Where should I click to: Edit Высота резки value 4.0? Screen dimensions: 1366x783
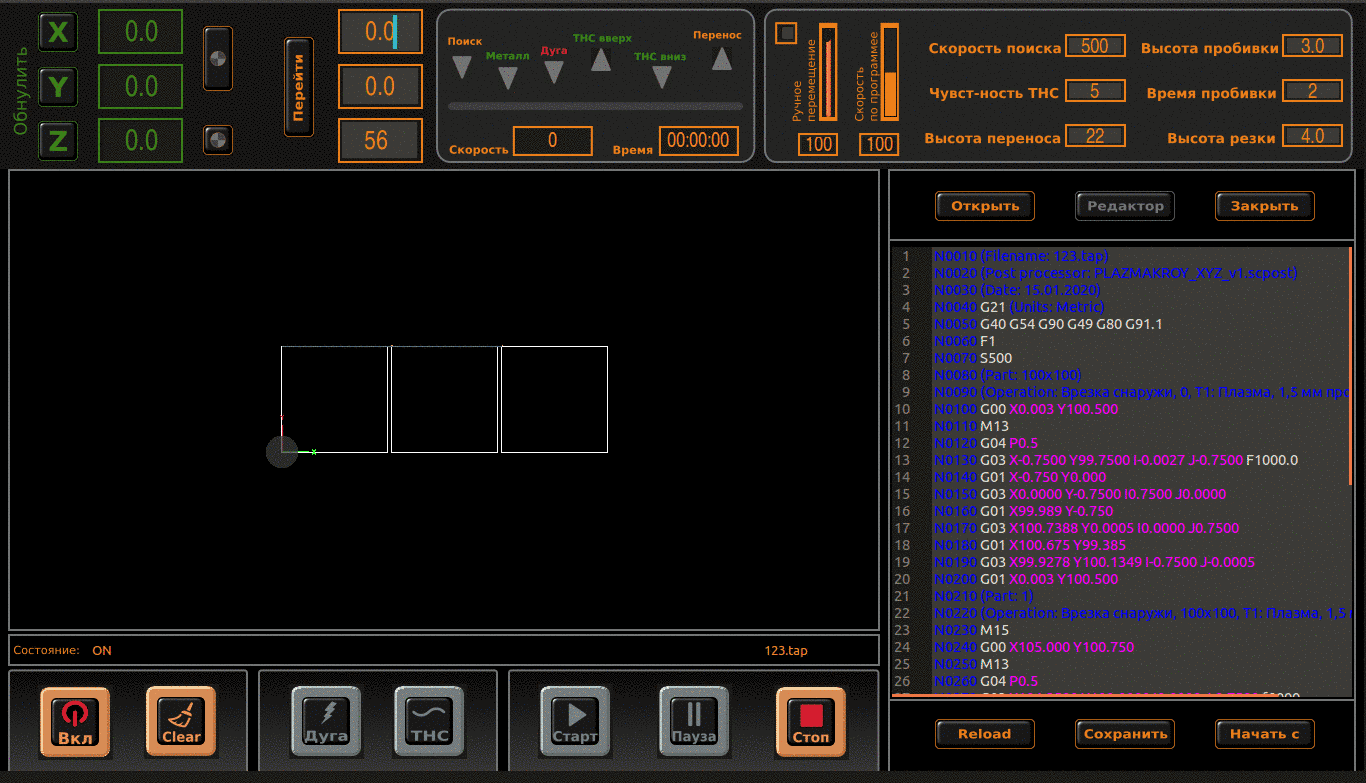[x=1312, y=136]
